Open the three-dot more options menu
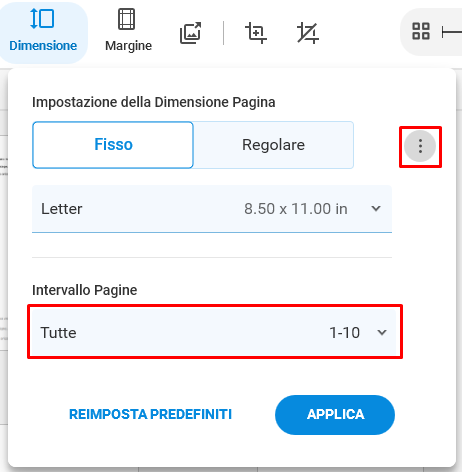The image size is (462, 472). point(420,146)
